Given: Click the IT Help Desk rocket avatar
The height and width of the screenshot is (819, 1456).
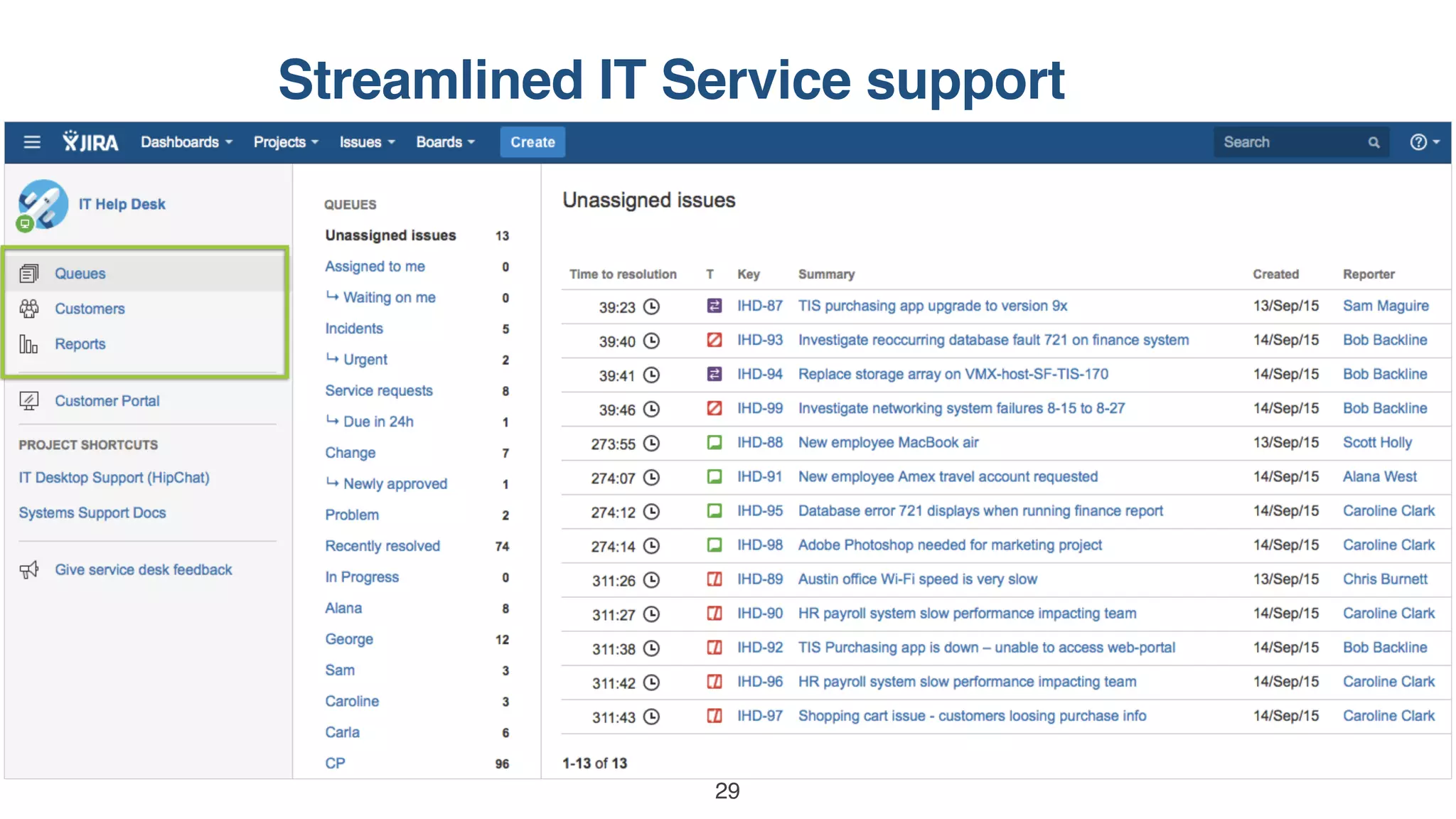Looking at the screenshot, I should pyautogui.click(x=42, y=205).
